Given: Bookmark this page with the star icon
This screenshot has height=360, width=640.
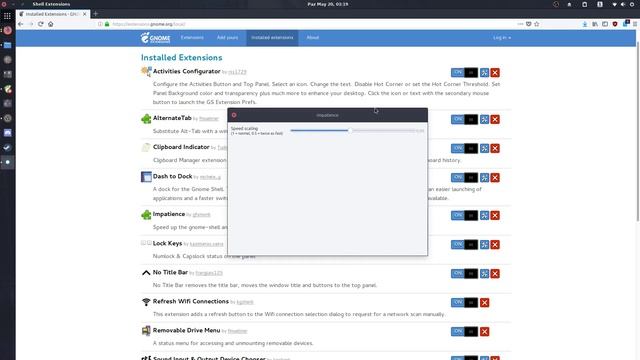Looking at the screenshot, I should click(537, 24).
